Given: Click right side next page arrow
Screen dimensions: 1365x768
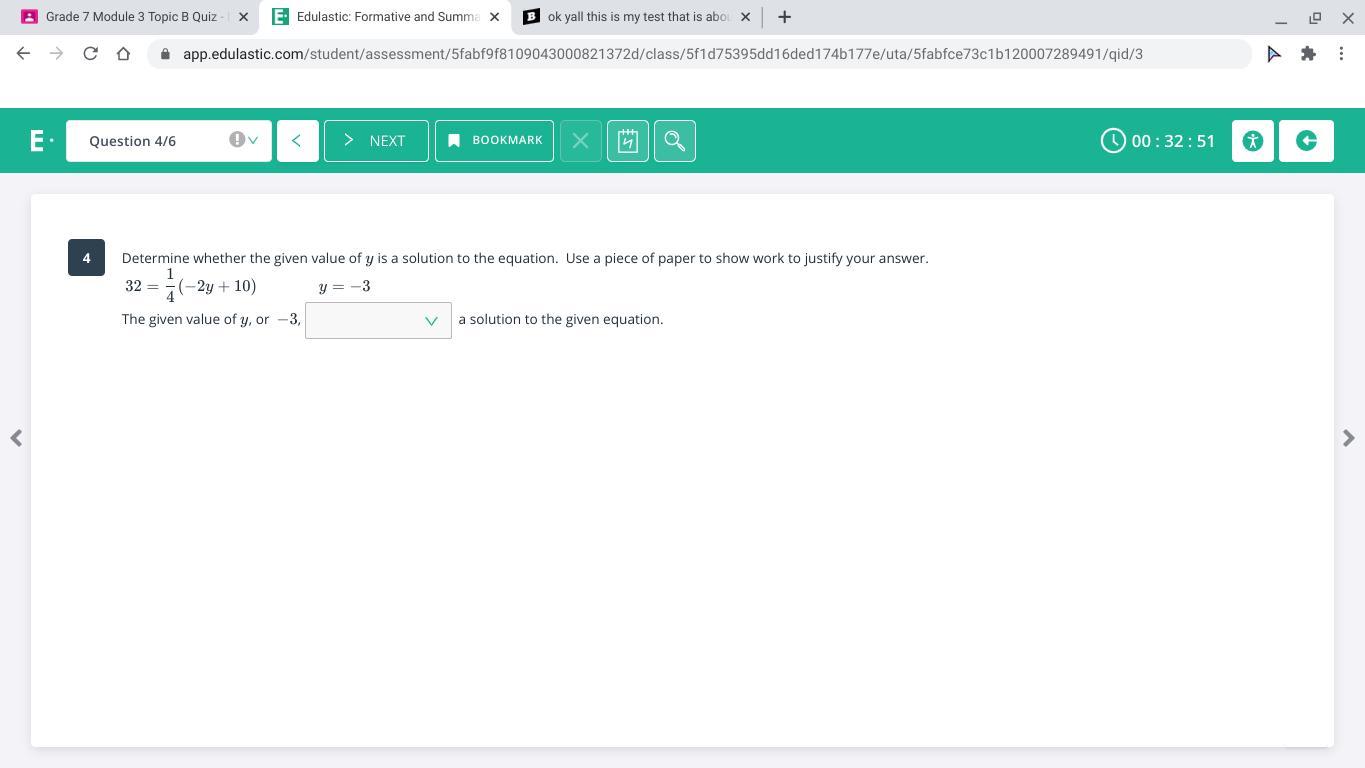Looking at the screenshot, I should 1349,438.
